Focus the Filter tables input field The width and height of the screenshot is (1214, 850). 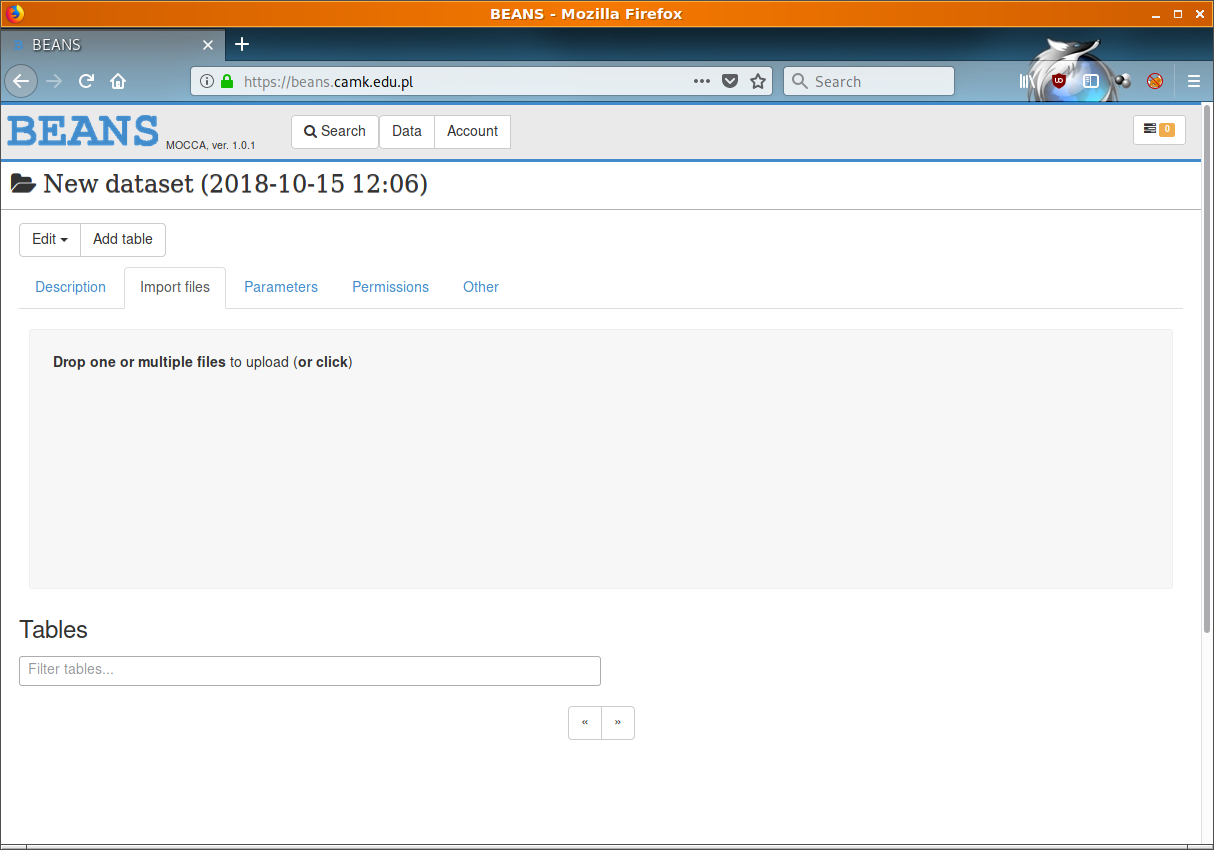(310, 670)
